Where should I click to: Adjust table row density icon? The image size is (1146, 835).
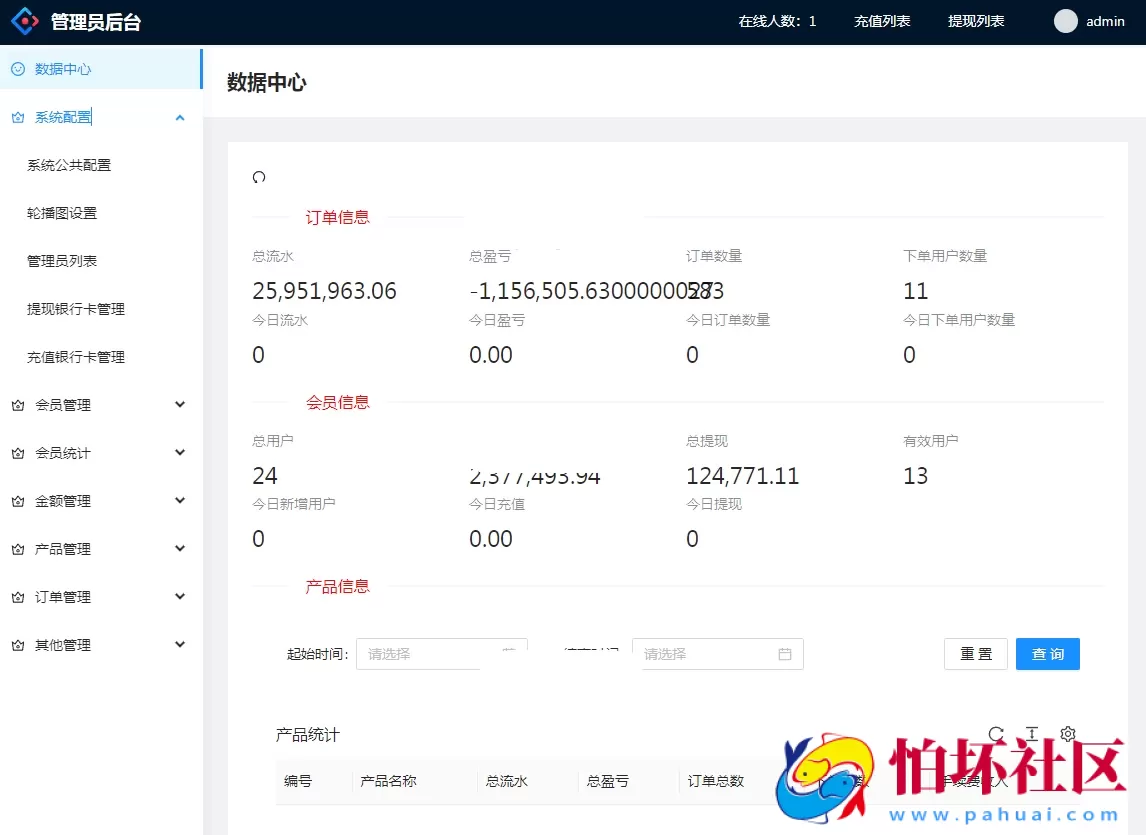point(1031,733)
